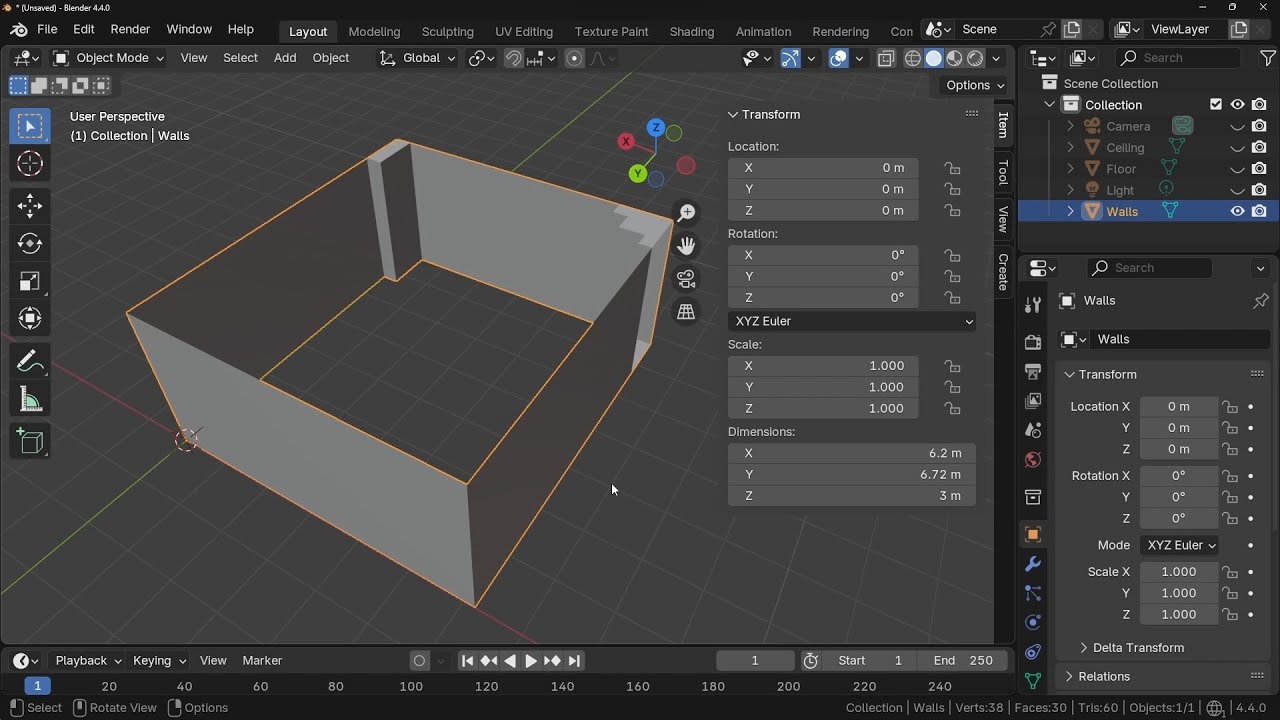Lock Location X in Transform sidebar
1280x720 pixels.
(x=953, y=168)
